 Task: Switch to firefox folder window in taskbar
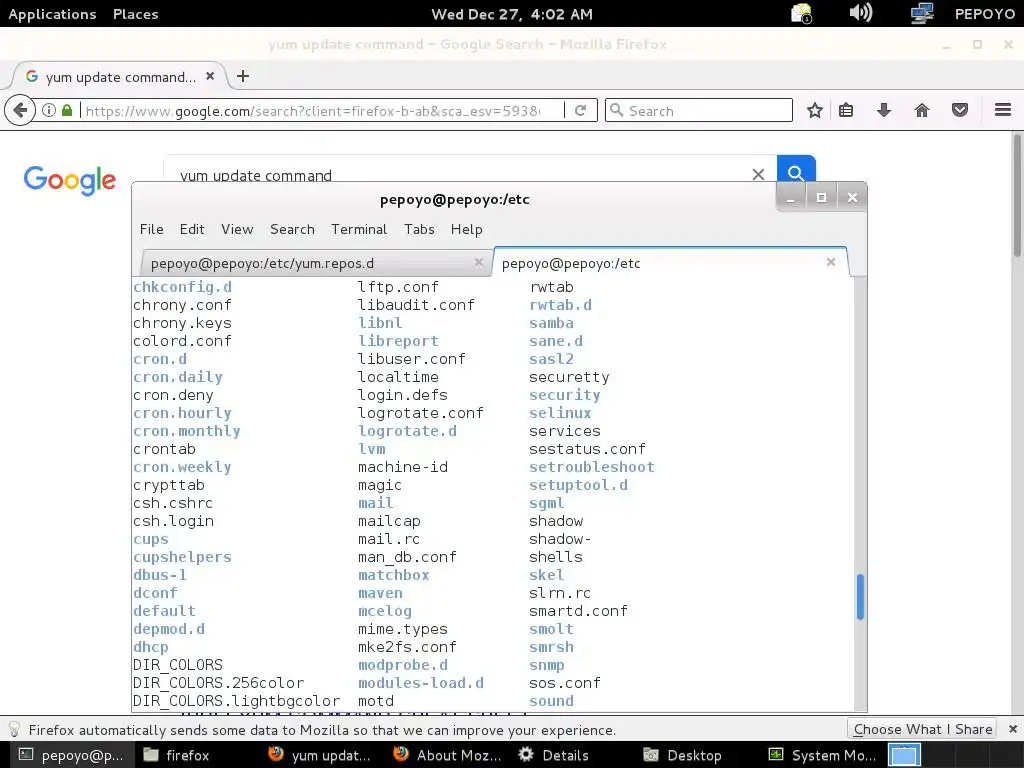(x=176, y=755)
